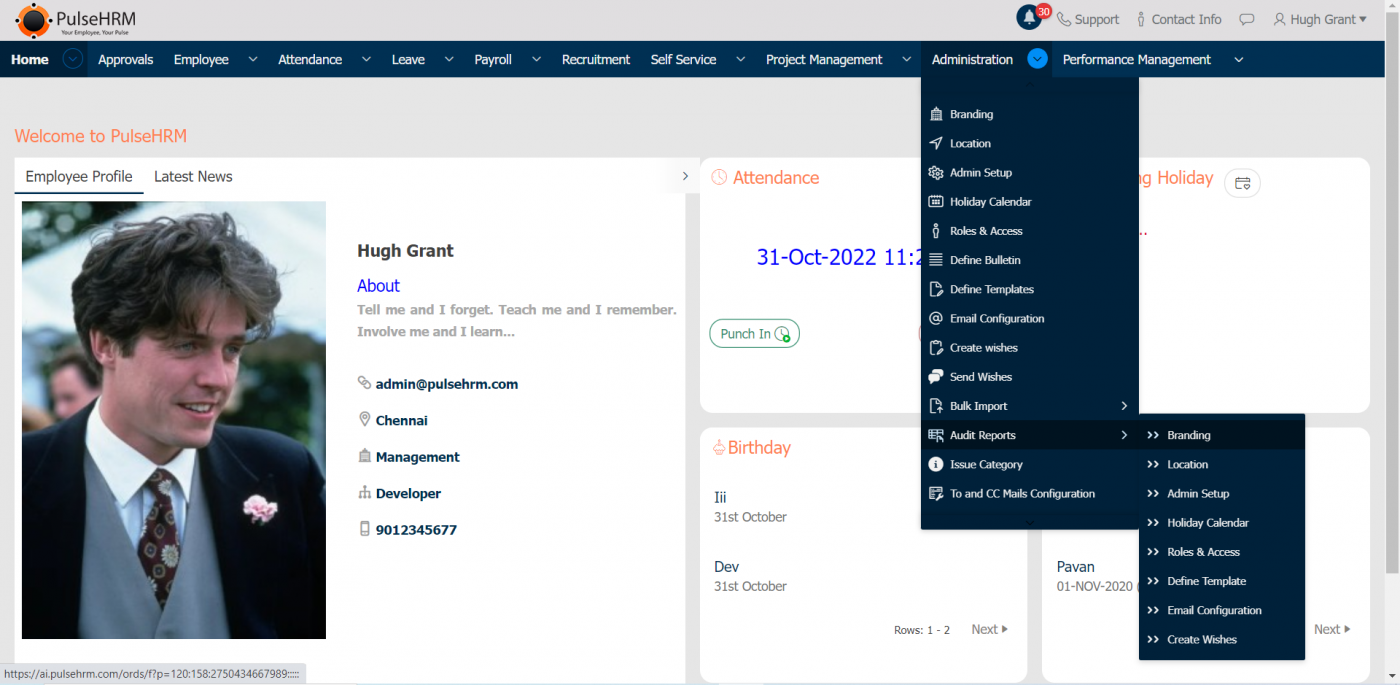1400x685 pixels.
Task: Switch to the Latest News tab
Action: coord(193,177)
